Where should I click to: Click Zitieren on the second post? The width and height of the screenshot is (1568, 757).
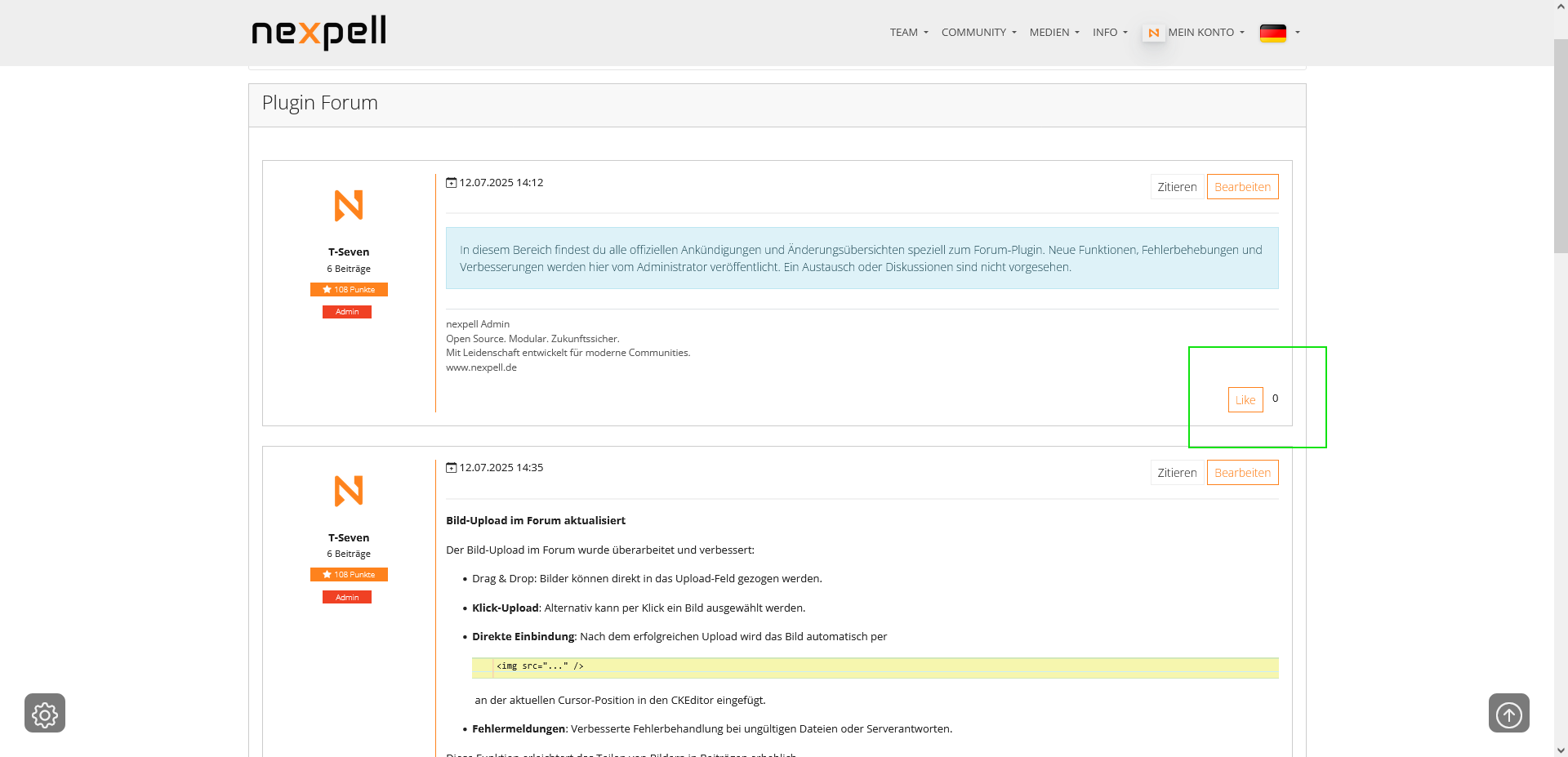[1177, 473]
